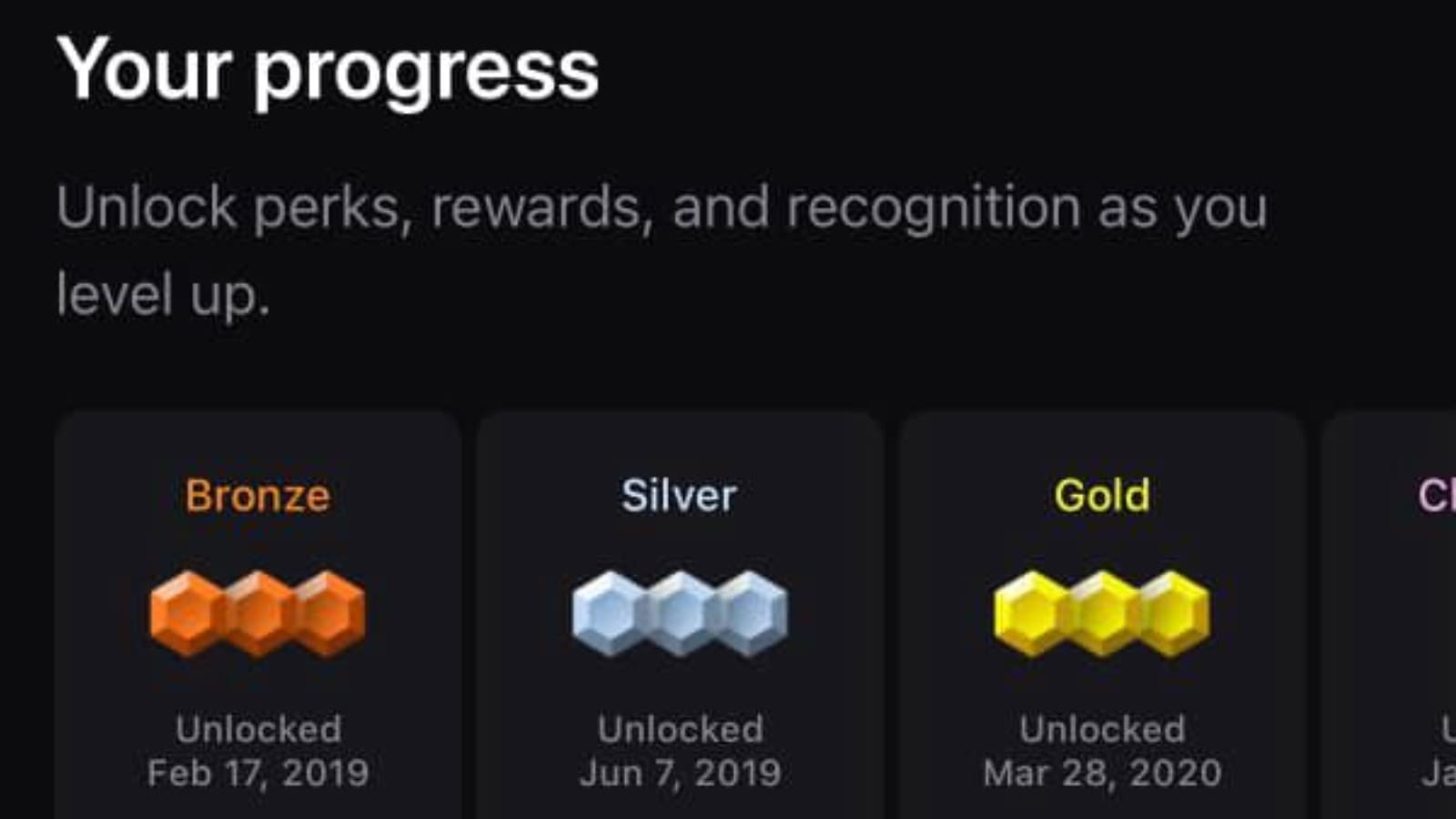Click the right Bronze gem icon
Viewport: 1456px width, 819px height.
329,612
